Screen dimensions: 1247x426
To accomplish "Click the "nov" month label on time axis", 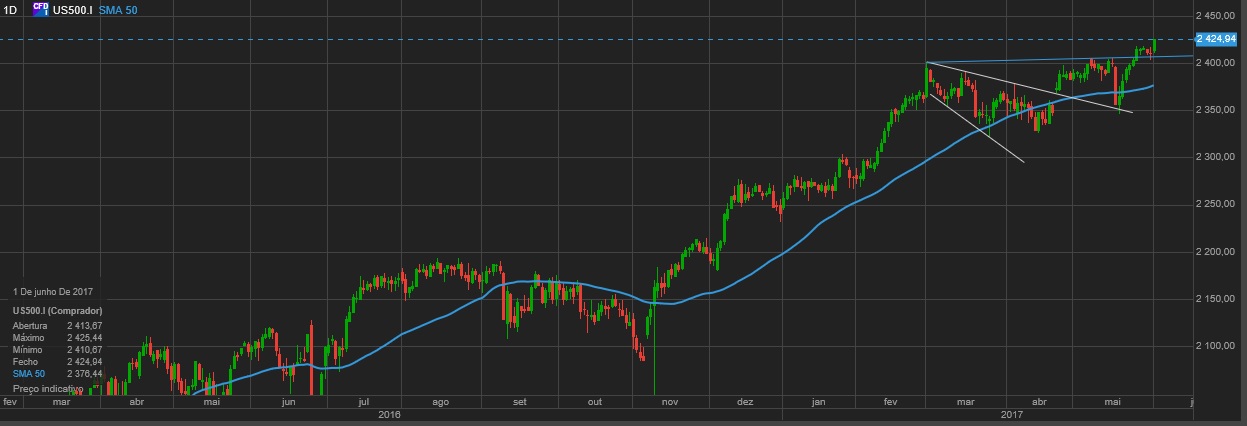I will pos(670,401).
